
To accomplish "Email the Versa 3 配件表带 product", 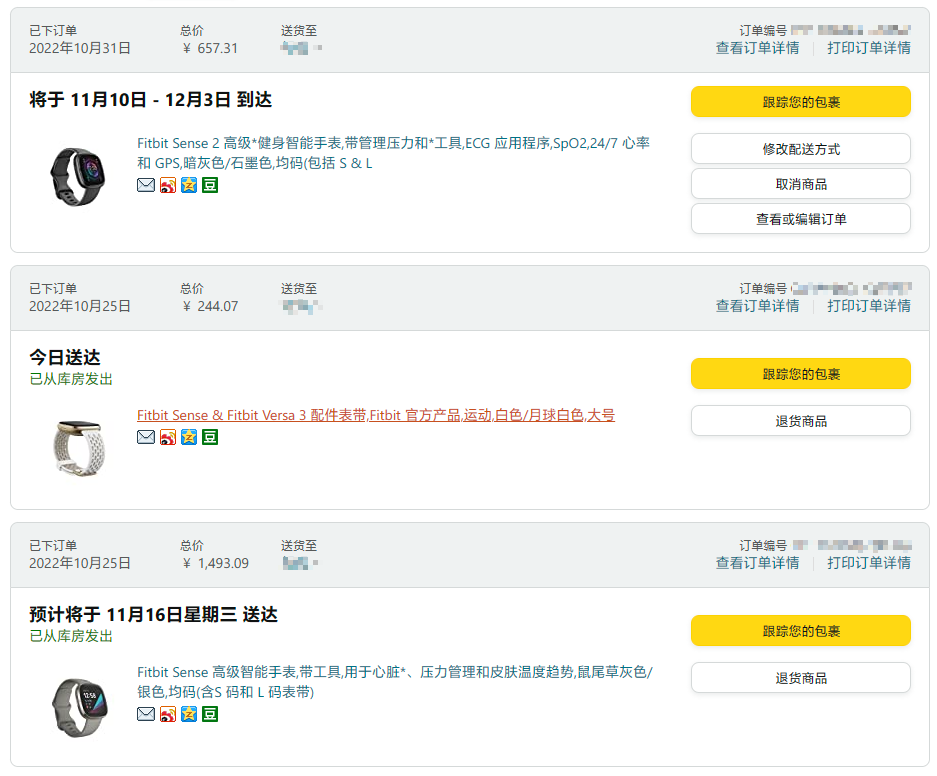I will 146,437.
